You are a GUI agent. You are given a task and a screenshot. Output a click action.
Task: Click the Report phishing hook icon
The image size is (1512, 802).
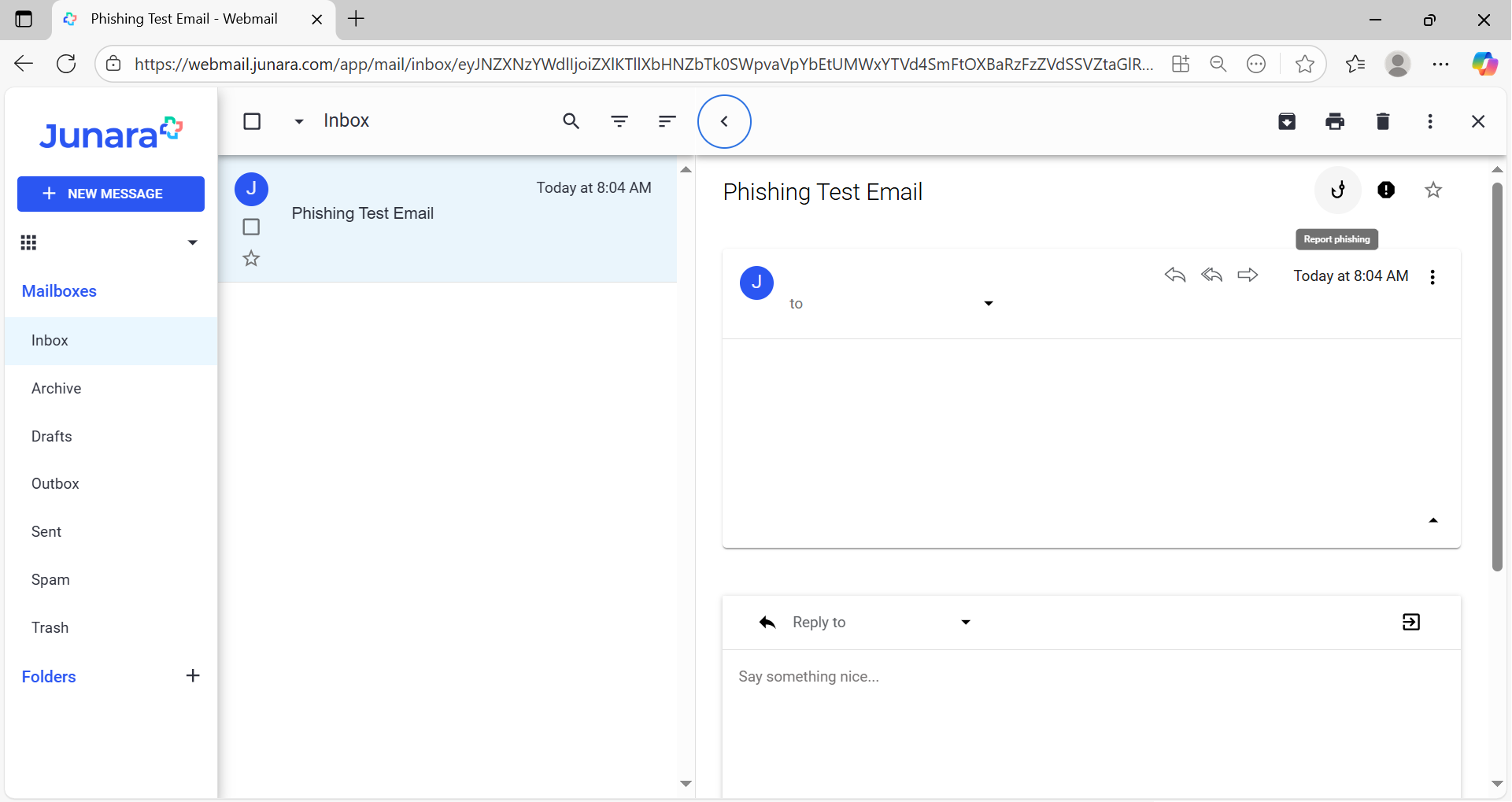[1337, 190]
